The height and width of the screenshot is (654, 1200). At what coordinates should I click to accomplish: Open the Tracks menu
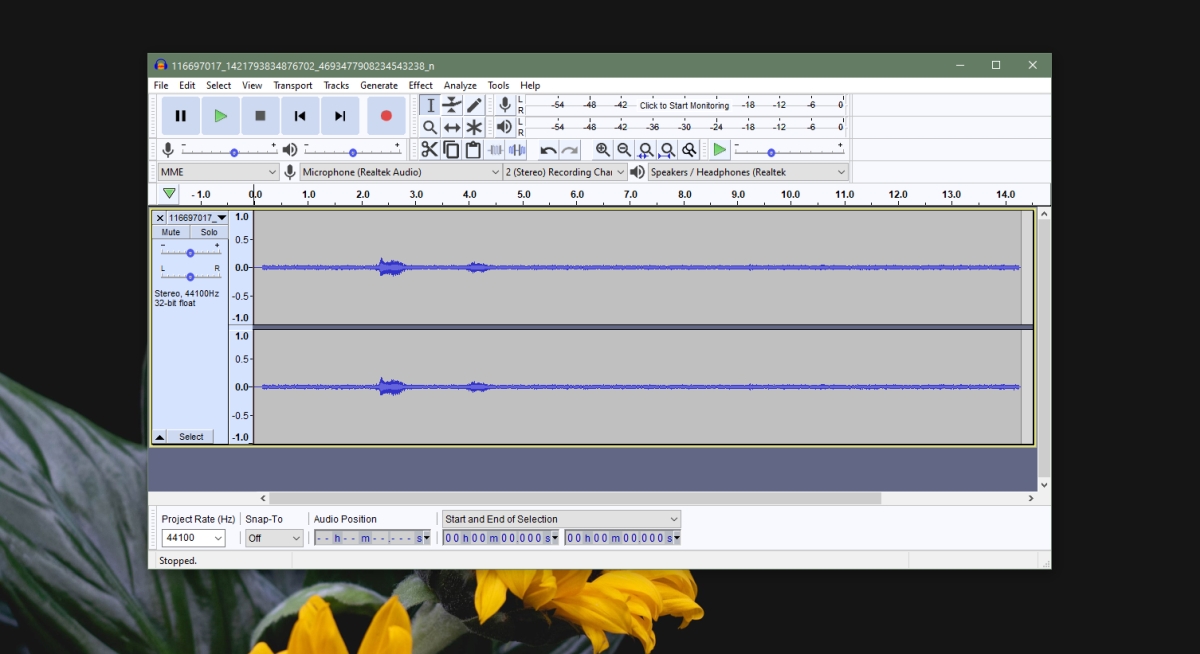[336, 86]
